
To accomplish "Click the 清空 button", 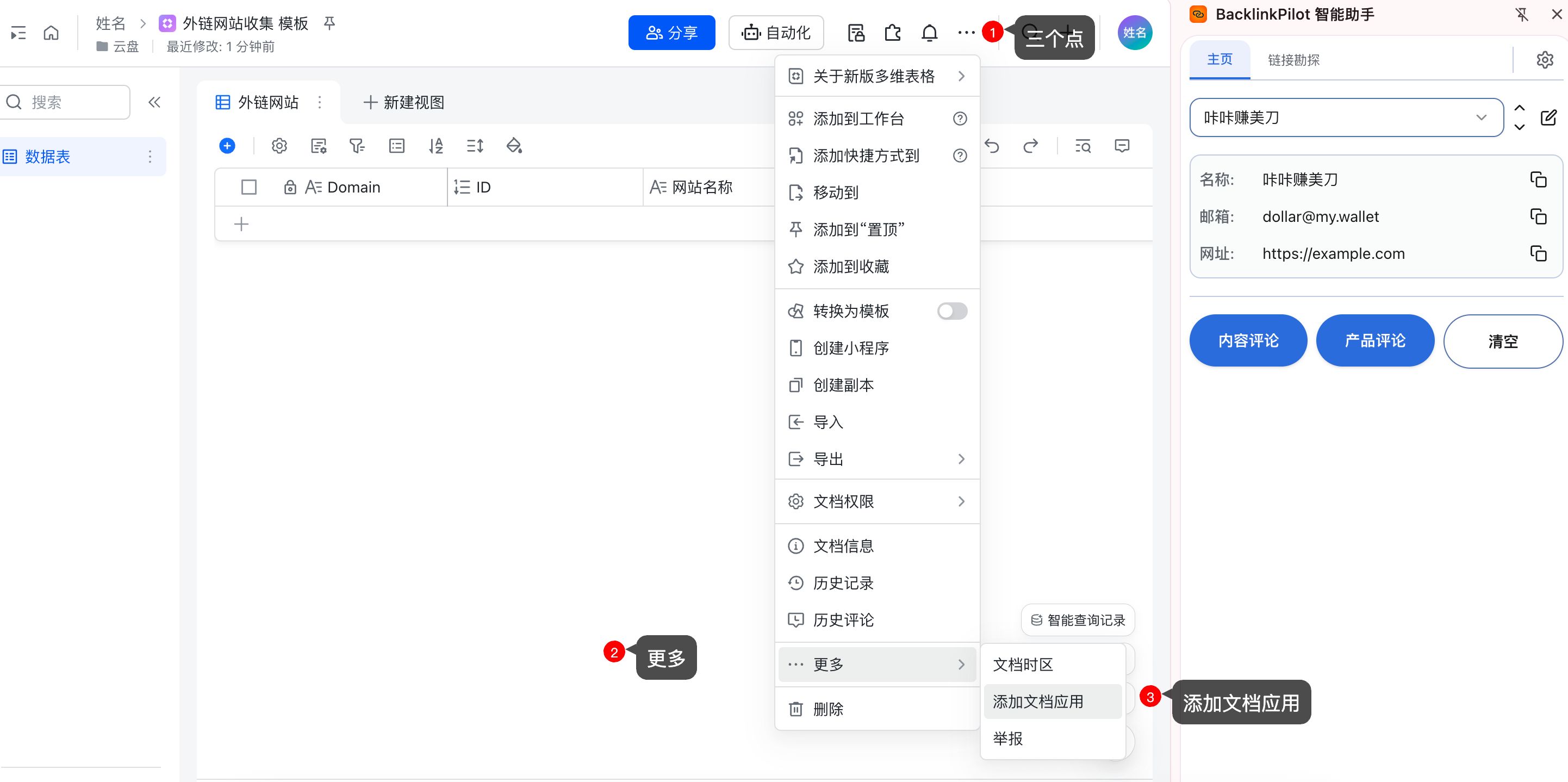I will click(x=1503, y=341).
